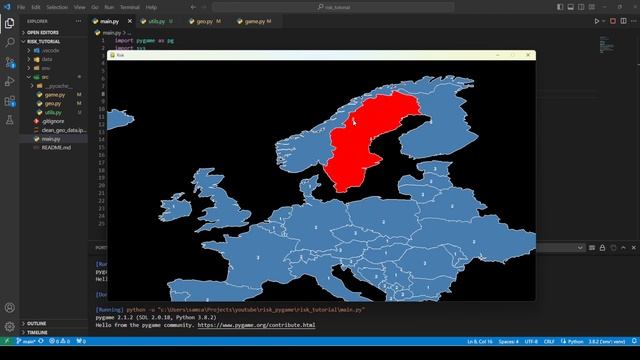Open the Manage gear icon
Viewport: 640px width, 360px height.
point(9,327)
